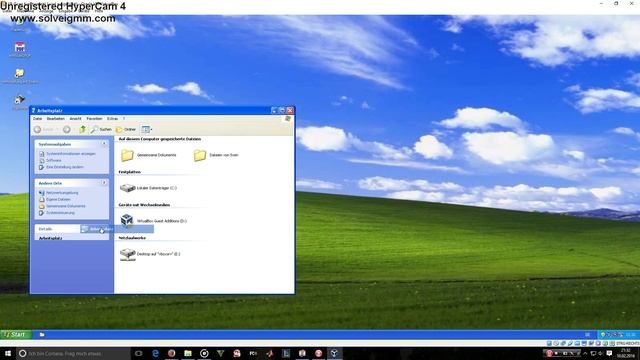Viewport: 640px width, 360px height.
Task: Click the Arbeitsplatz task in XP taskbar
Action: [x=42, y=335]
